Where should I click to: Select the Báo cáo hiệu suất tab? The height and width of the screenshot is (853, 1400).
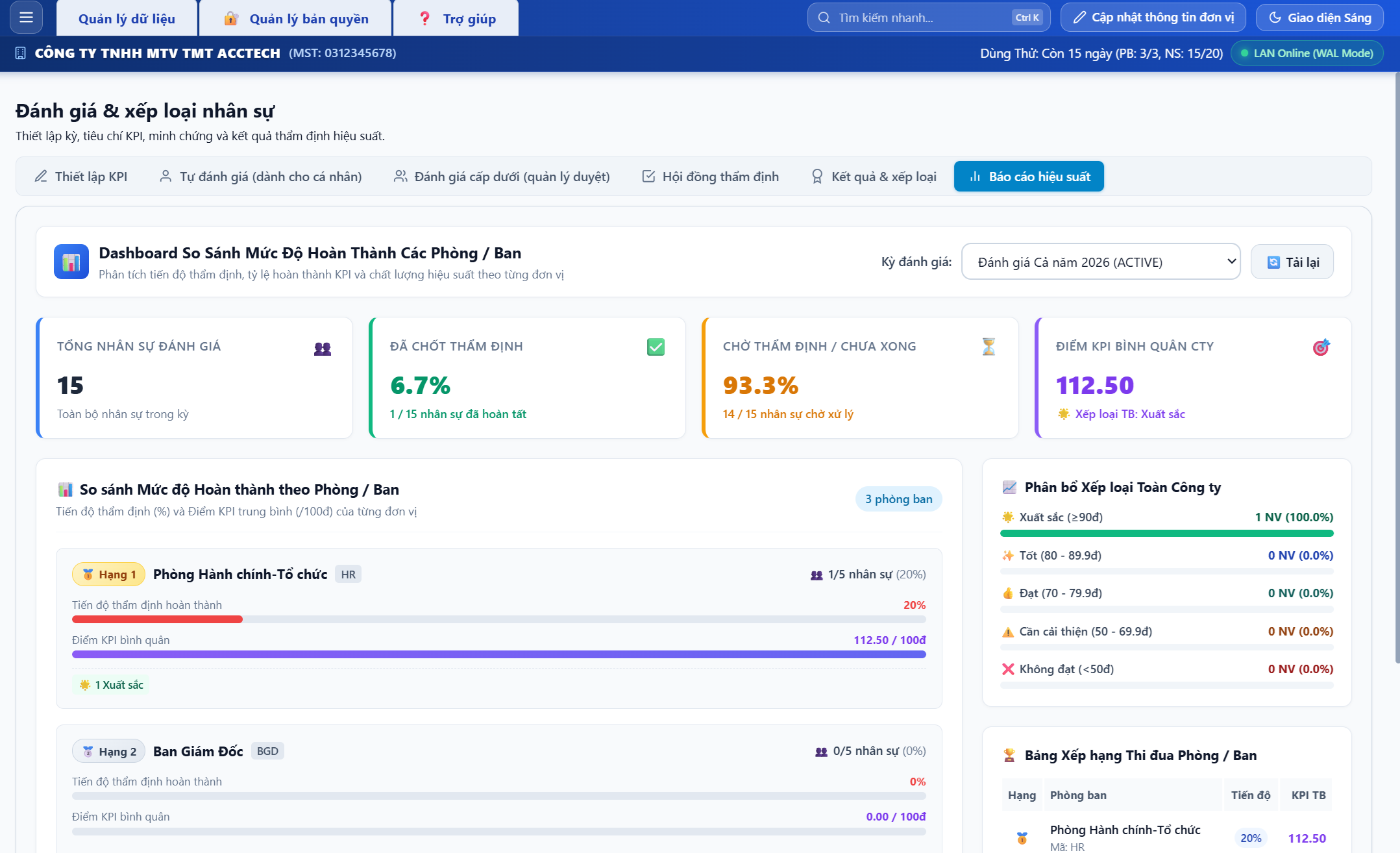[1029, 177]
